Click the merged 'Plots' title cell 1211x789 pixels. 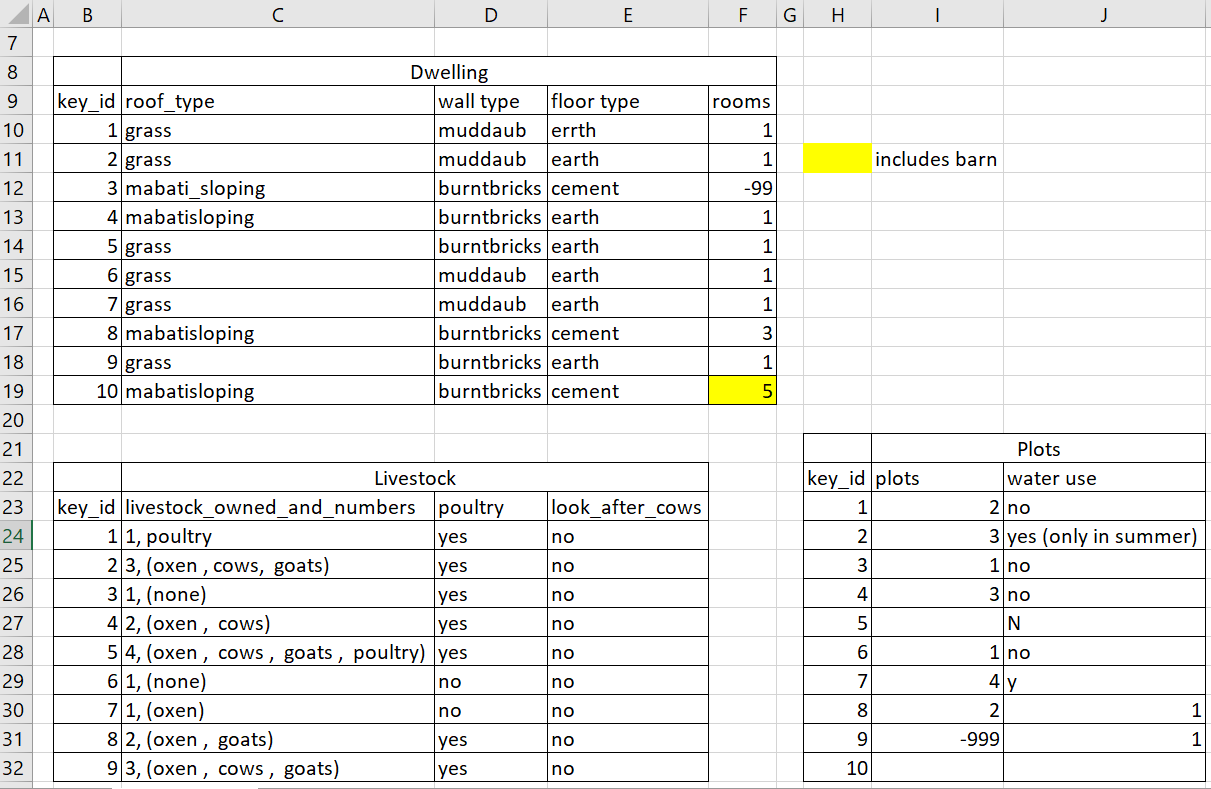[x=1038, y=449]
